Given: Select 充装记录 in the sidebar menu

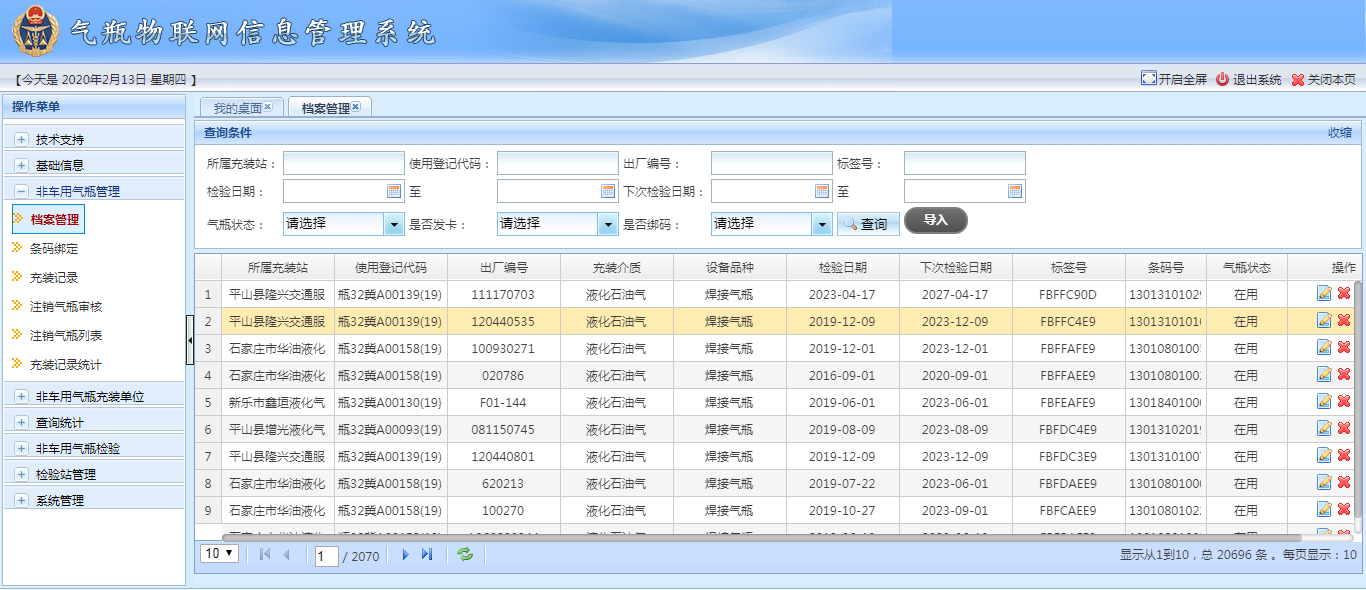Looking at the screenshot, I should tap(54, 277).
